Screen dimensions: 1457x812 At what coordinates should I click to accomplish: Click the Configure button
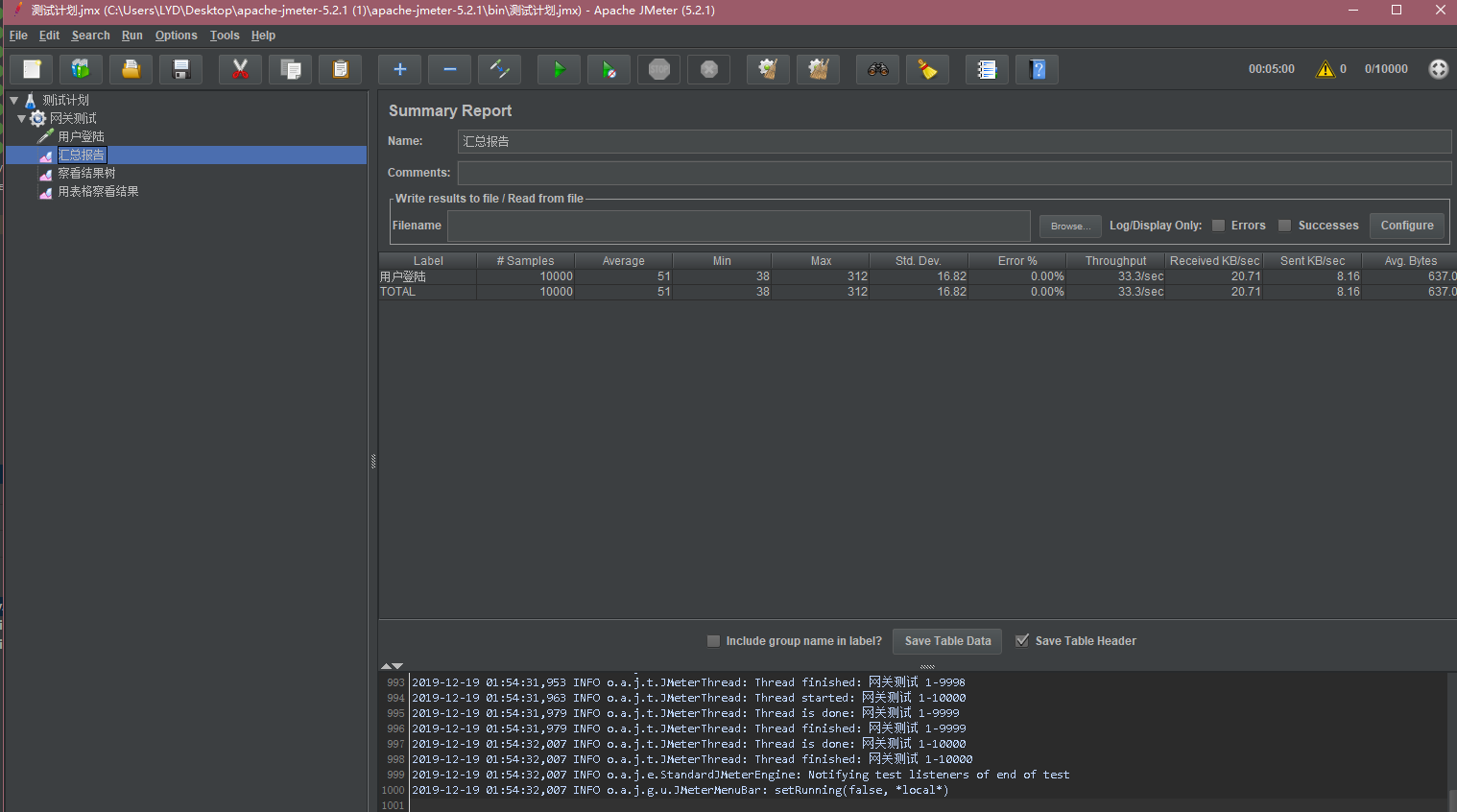tap(1407, 226)
